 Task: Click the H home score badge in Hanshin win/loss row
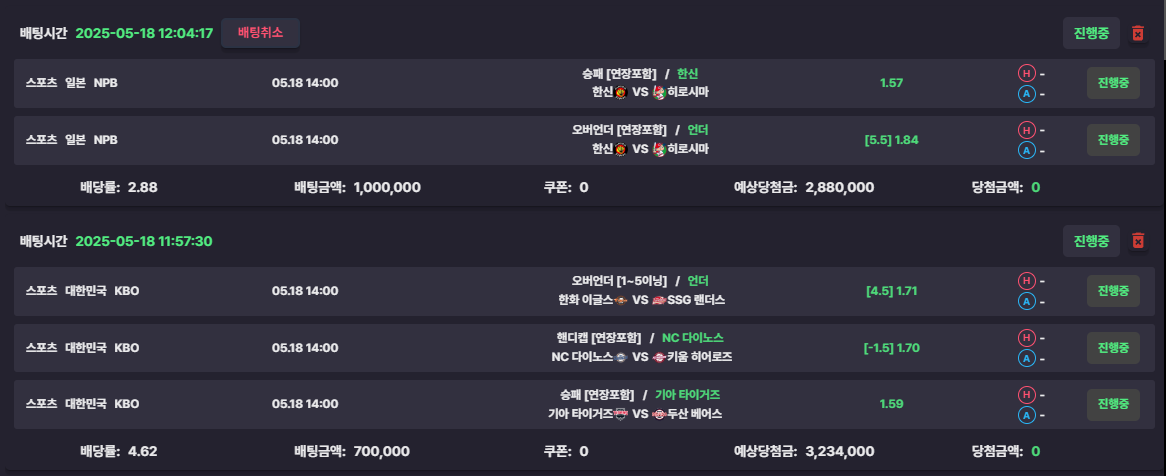coord(1026,74)
